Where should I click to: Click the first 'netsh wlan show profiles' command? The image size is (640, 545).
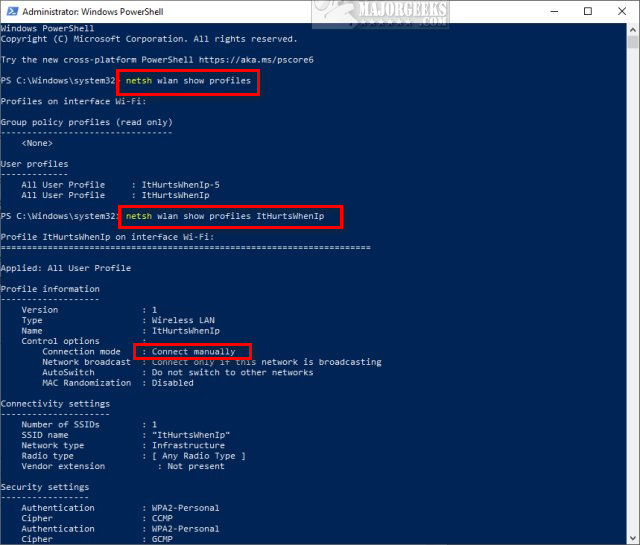[188, 81]
